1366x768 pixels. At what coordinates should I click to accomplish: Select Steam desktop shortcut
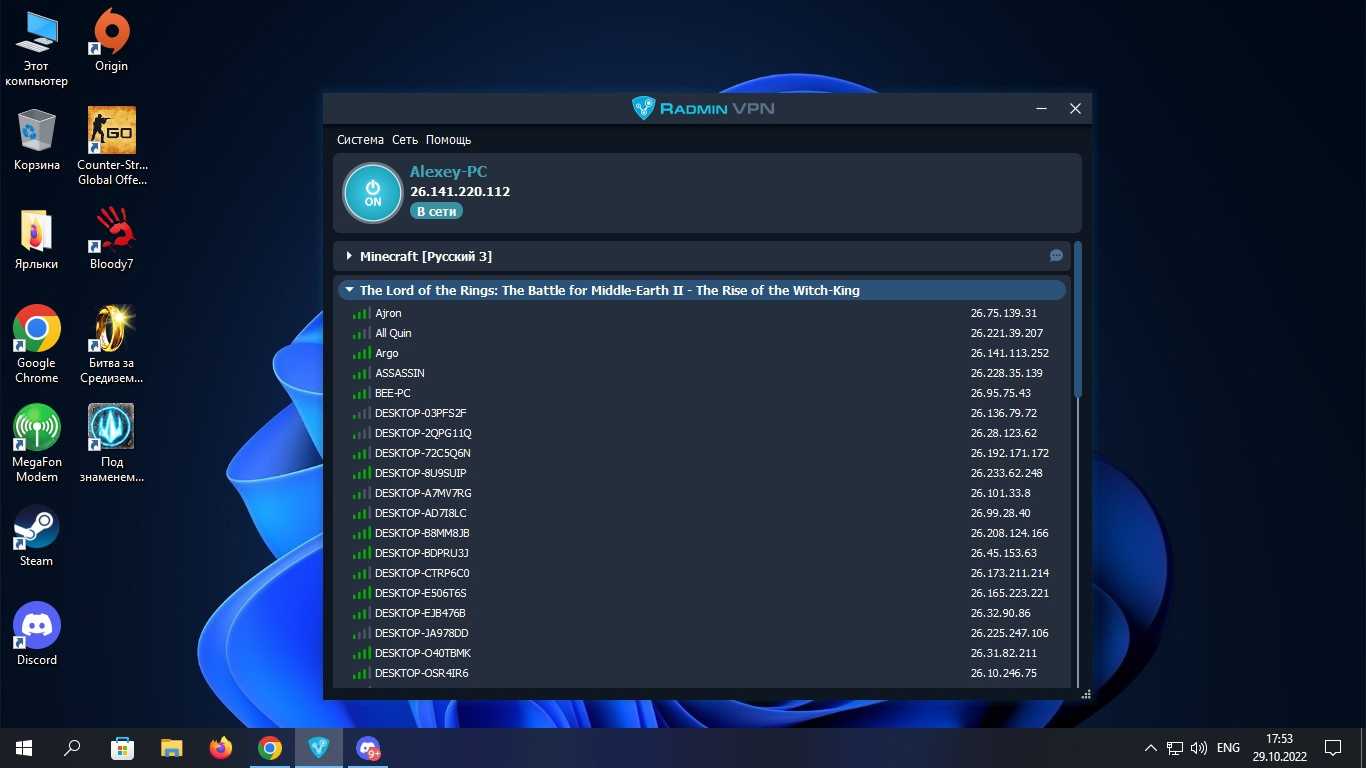click(37, 537)
